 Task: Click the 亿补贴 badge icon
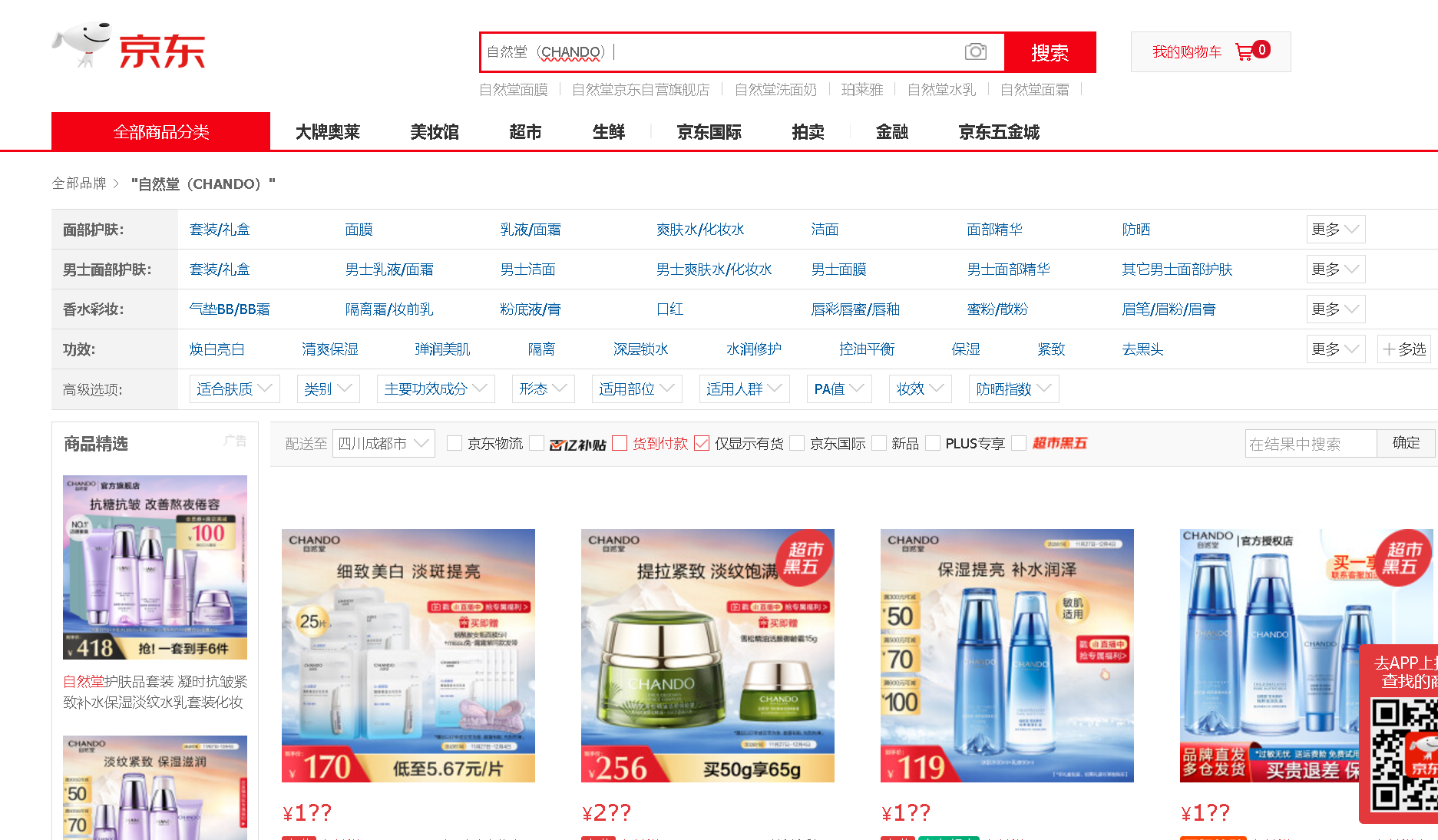[x=577, y=444]
